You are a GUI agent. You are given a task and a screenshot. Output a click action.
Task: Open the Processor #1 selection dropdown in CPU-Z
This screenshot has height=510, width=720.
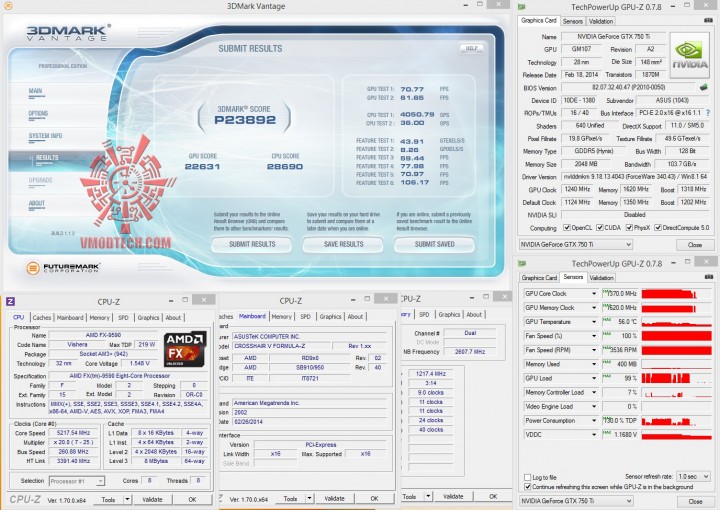(77, 481)
